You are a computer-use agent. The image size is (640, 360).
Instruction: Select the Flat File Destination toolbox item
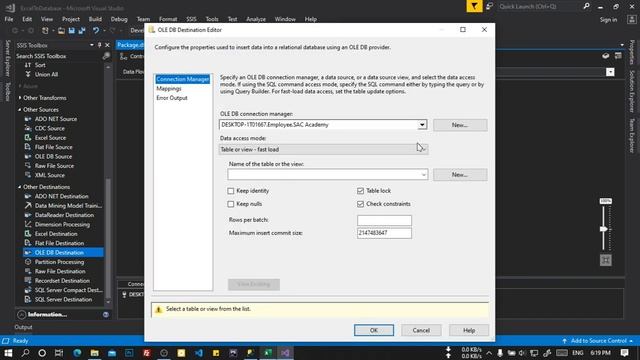(x=59, y=243)
